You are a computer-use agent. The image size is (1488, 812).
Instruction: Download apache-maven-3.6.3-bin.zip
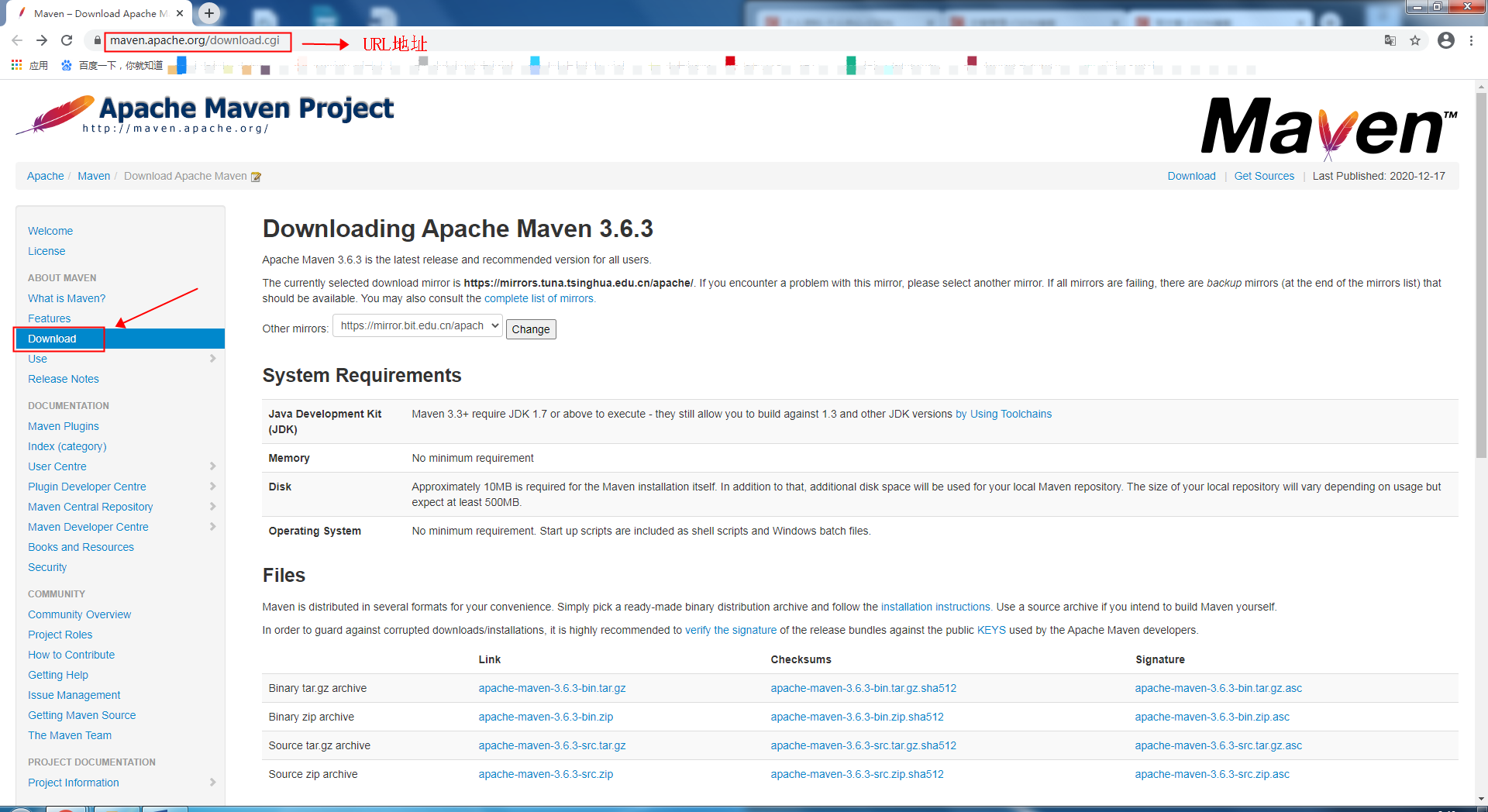click(x=546, y=717)
